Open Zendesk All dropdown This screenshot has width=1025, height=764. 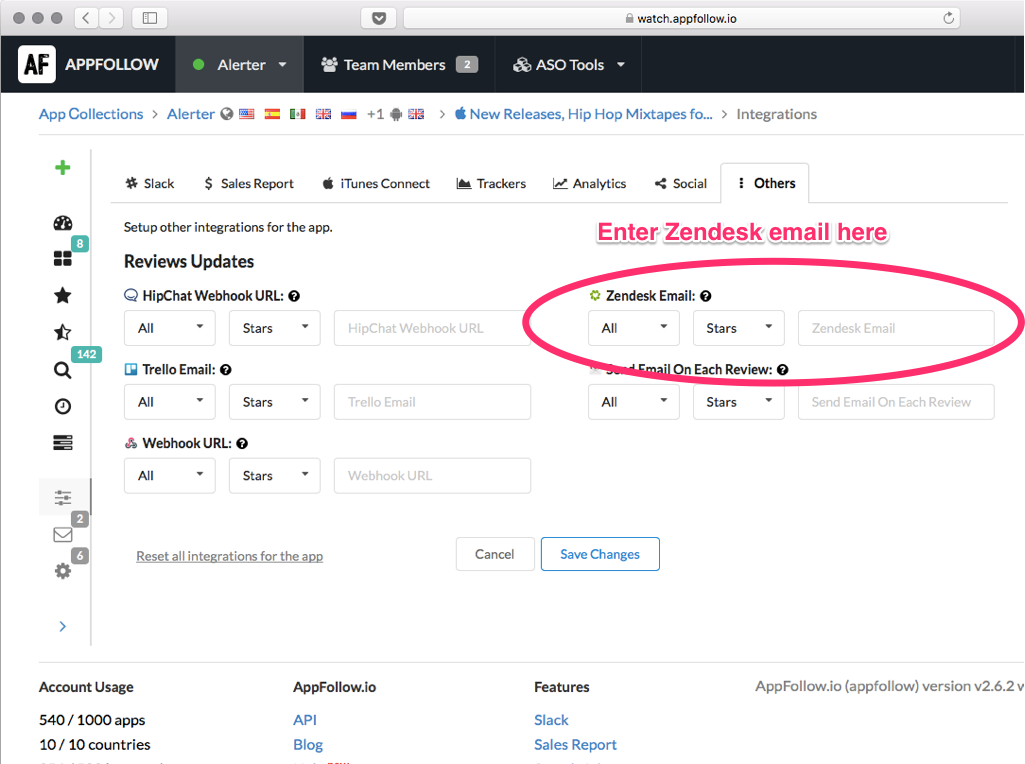(x=633, y=328)
